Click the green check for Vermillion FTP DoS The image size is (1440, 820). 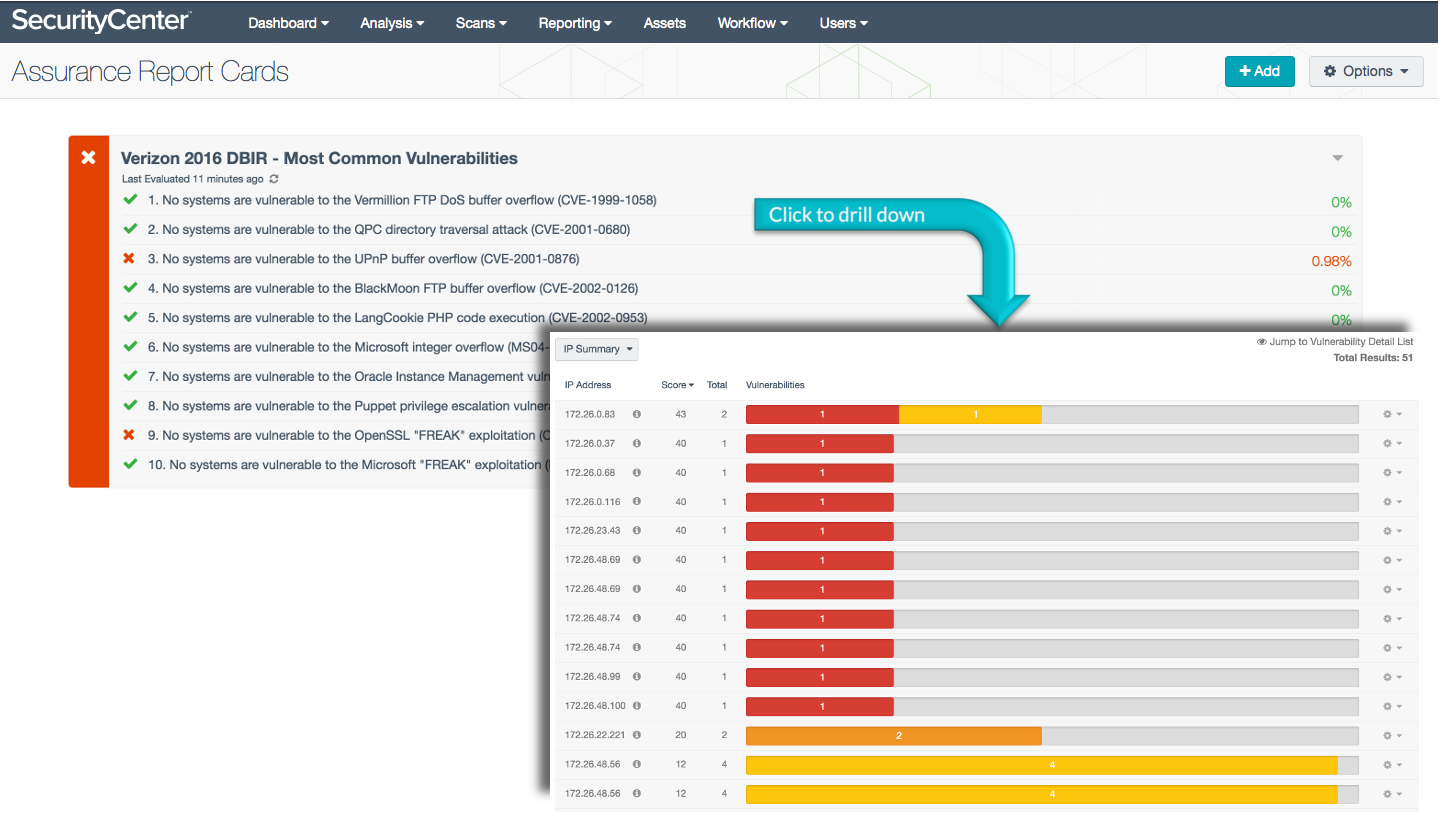pos(130,200)
